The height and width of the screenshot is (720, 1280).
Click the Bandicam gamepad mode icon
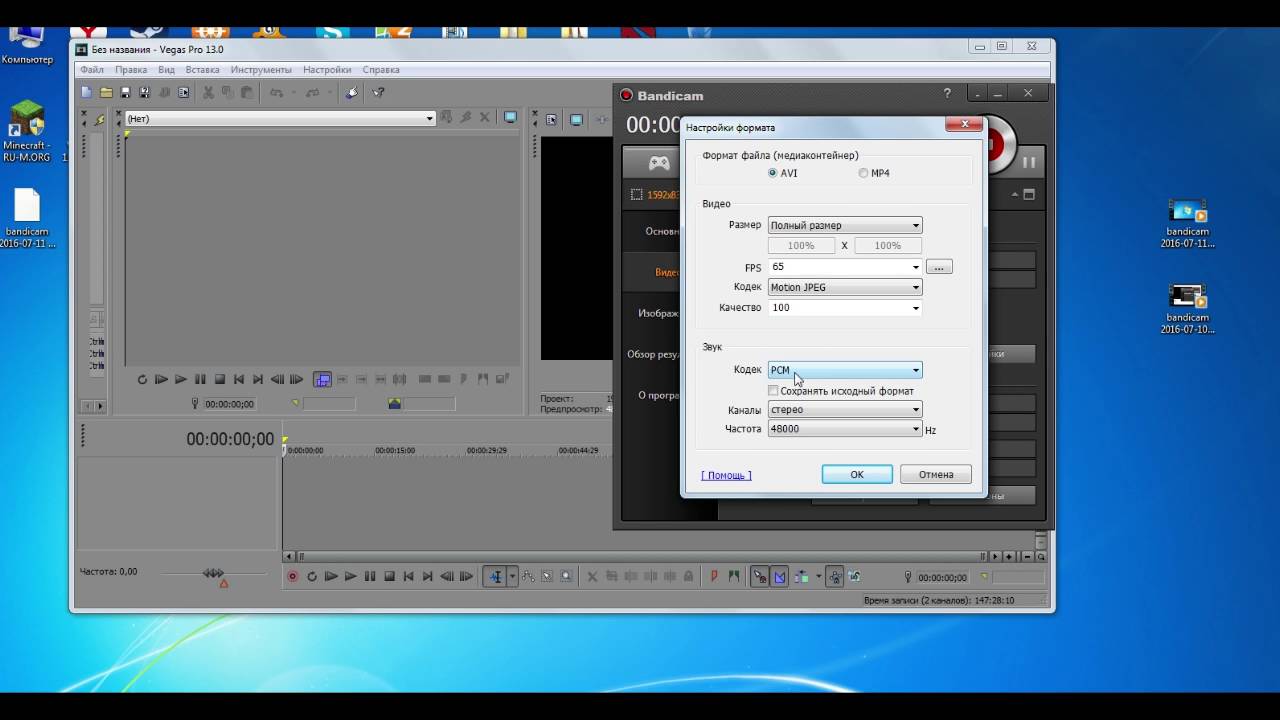[x=659, y=163]
